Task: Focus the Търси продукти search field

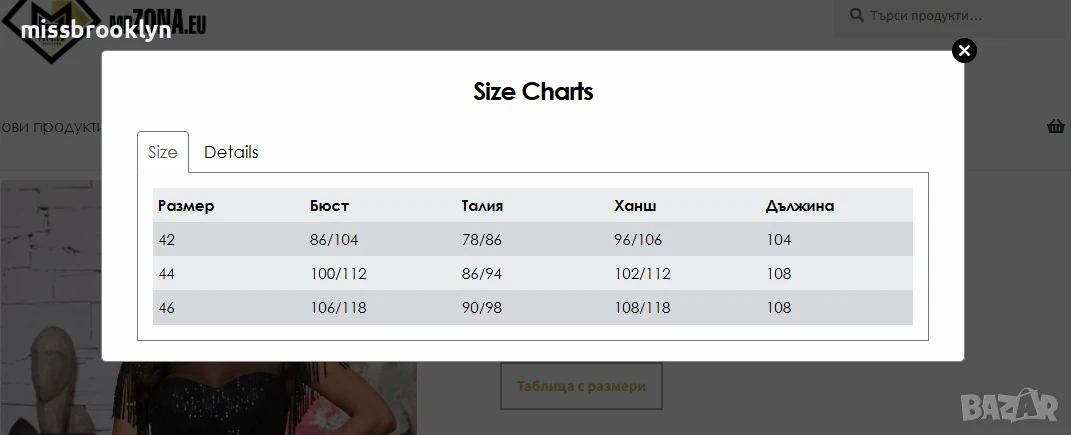Action: point(951,15)
